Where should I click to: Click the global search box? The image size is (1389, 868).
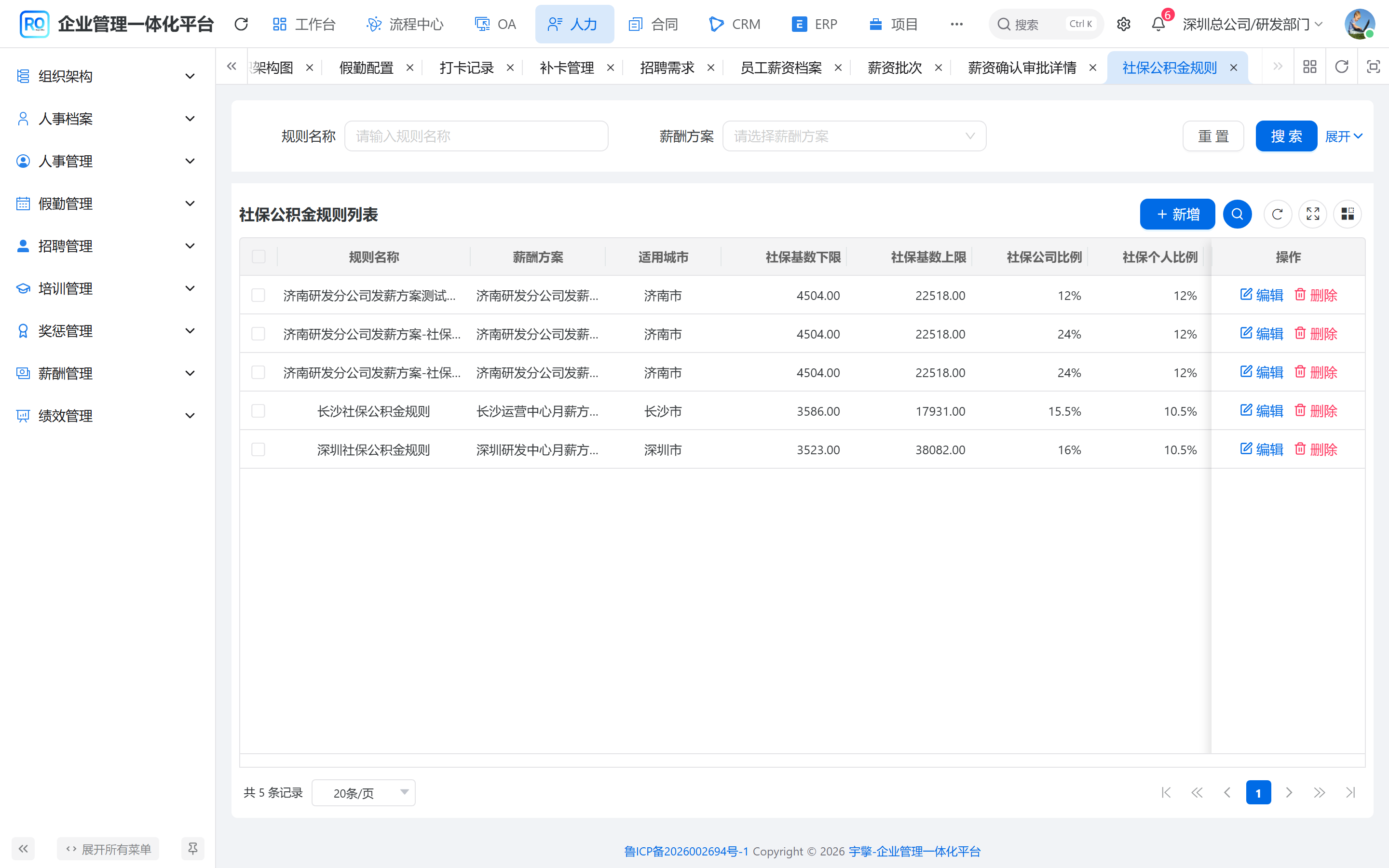1046,24
